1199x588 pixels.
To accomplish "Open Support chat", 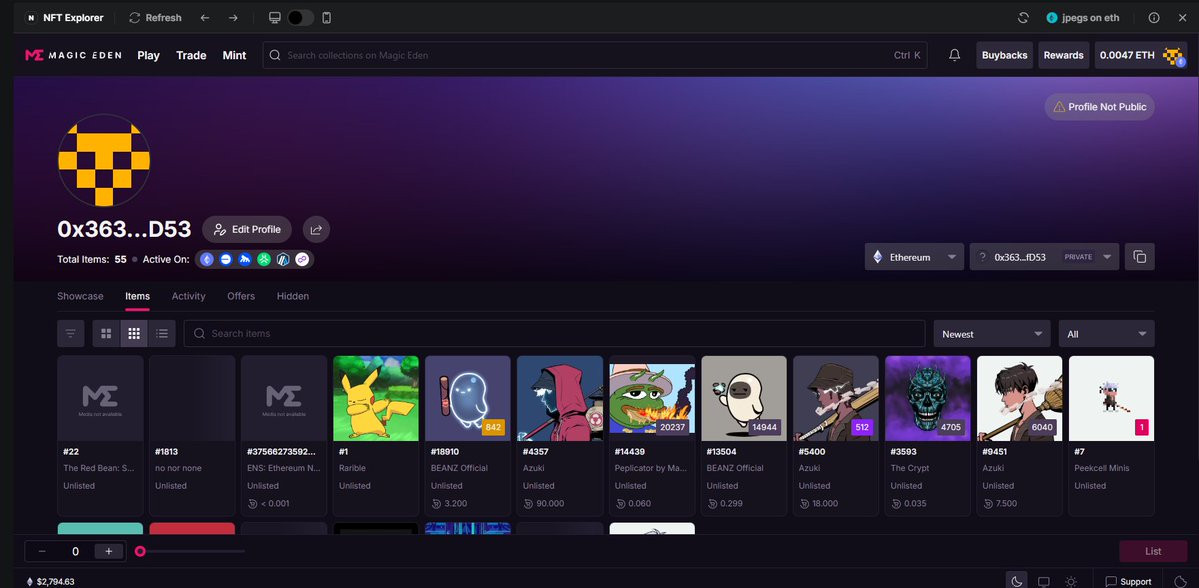I will (1129, 582).
